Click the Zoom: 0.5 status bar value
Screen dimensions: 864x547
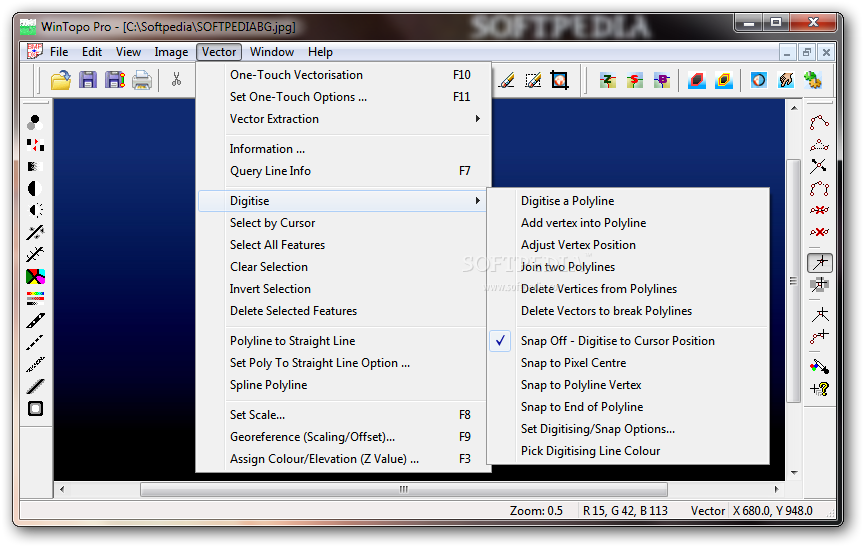coord(536,511)
